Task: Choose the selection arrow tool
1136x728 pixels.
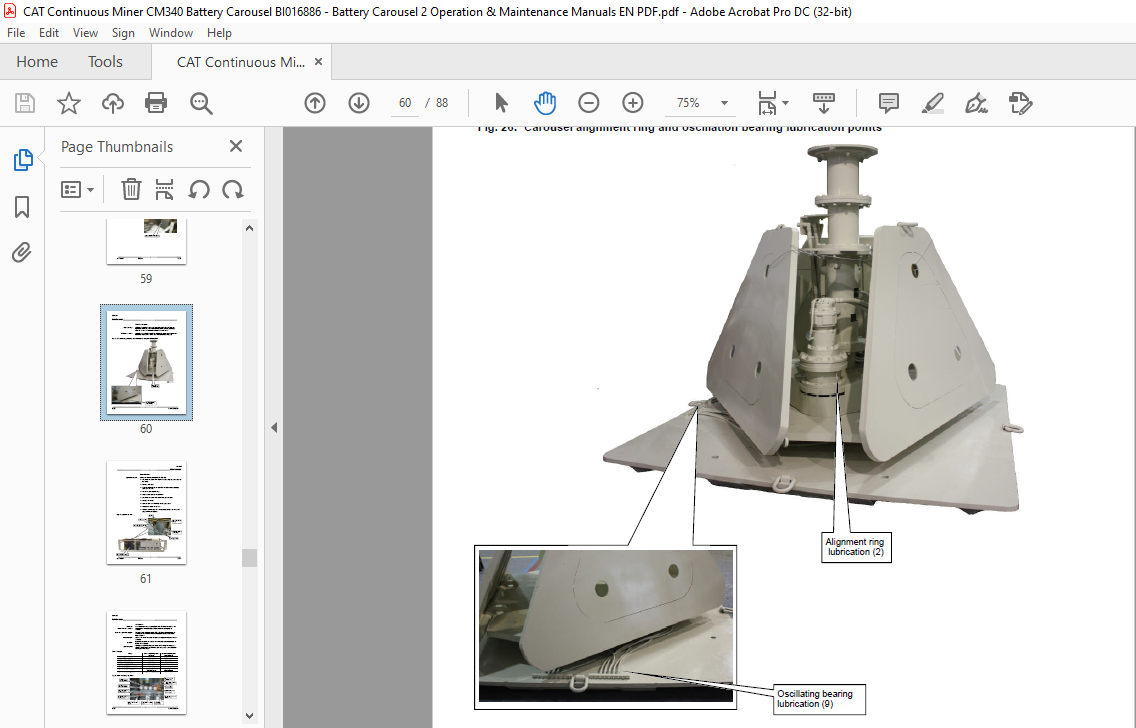Action: coord(501,103)
